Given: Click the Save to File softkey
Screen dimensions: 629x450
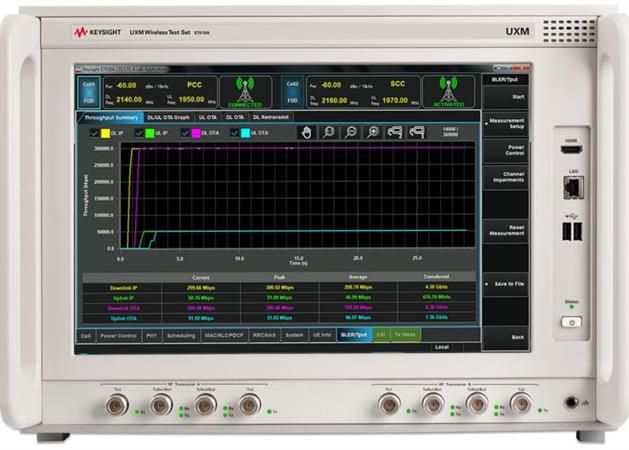Looking at the screenshot, I should click(505, 284).
